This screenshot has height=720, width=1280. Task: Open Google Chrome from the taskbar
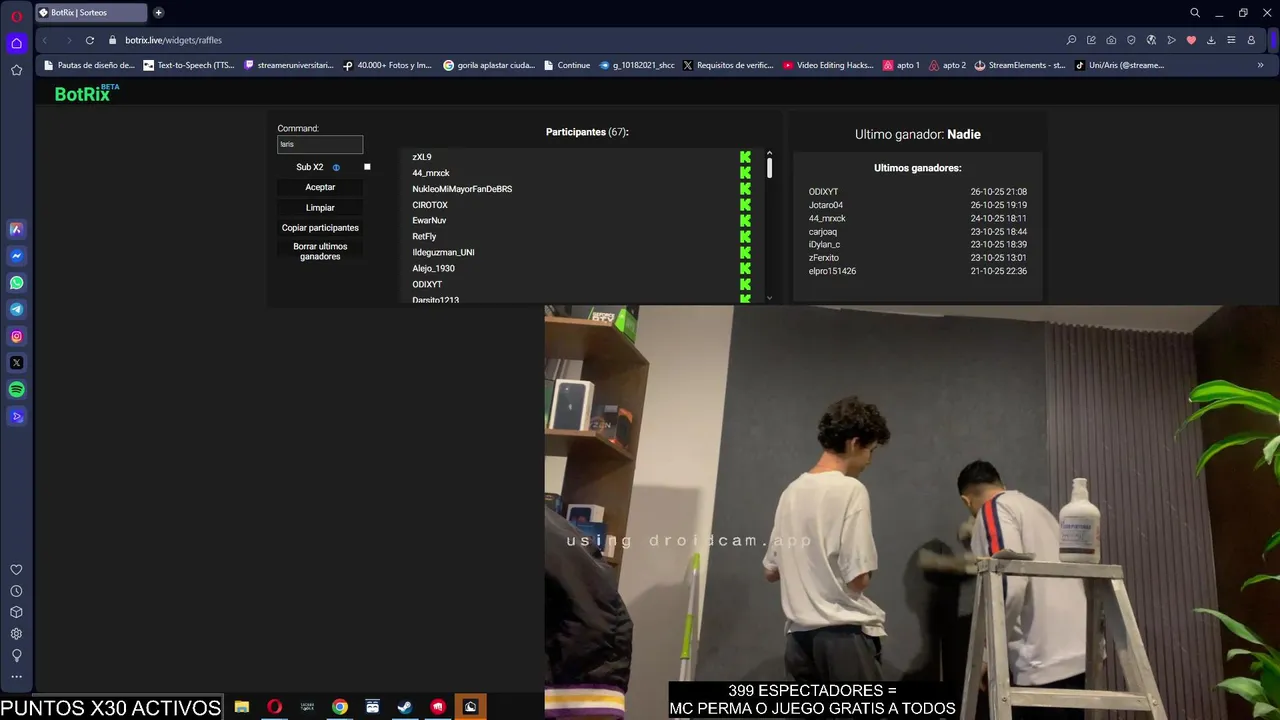(x=340, y=707)
